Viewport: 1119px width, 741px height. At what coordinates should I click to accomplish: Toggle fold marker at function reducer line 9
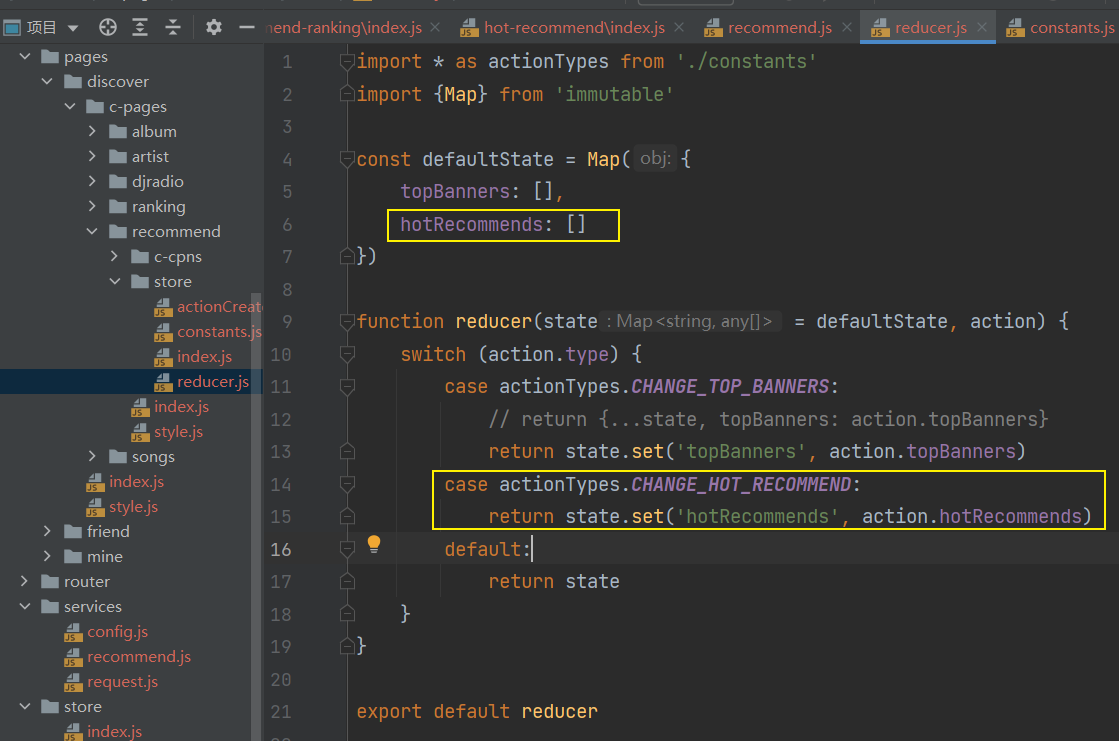[x=347, y=321]
